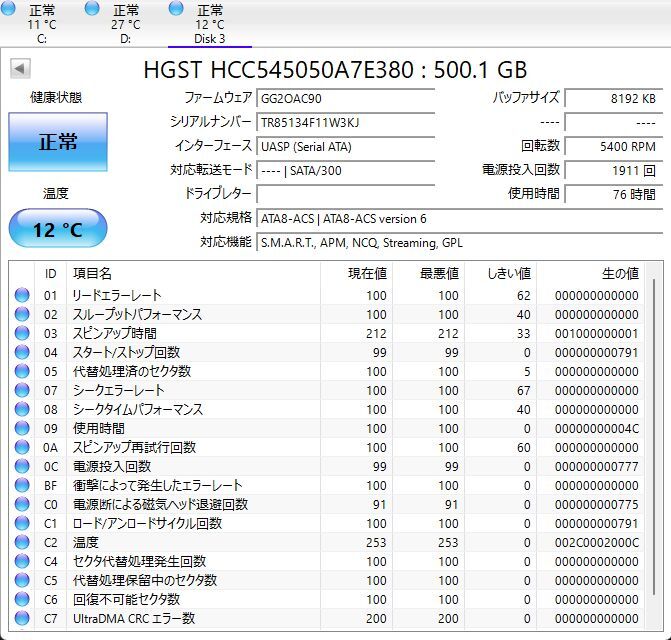
Task: Click the 12 °C temperature button
Action: coord(58,228)
